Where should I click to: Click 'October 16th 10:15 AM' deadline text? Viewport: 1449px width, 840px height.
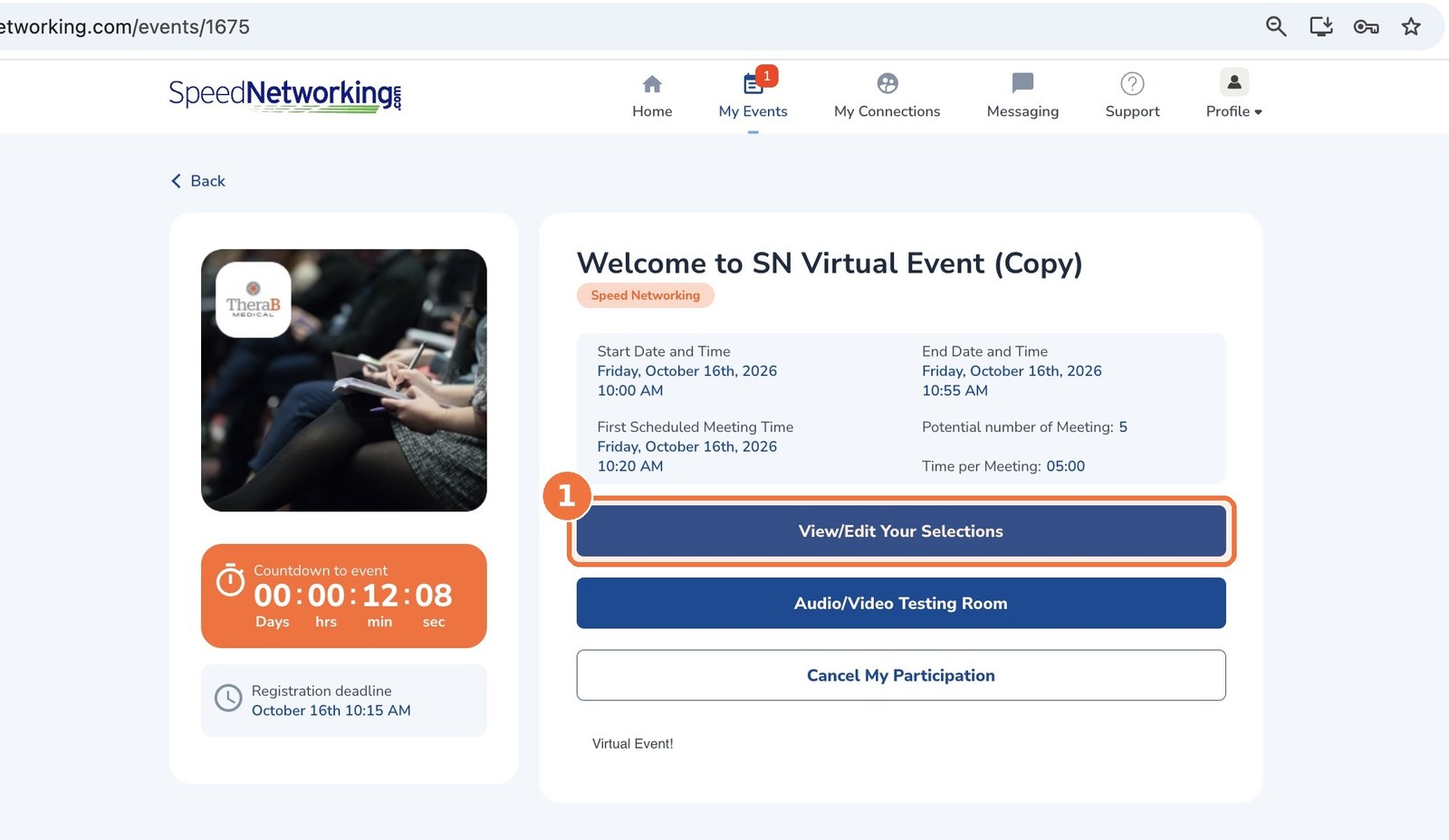pos(331,711)
